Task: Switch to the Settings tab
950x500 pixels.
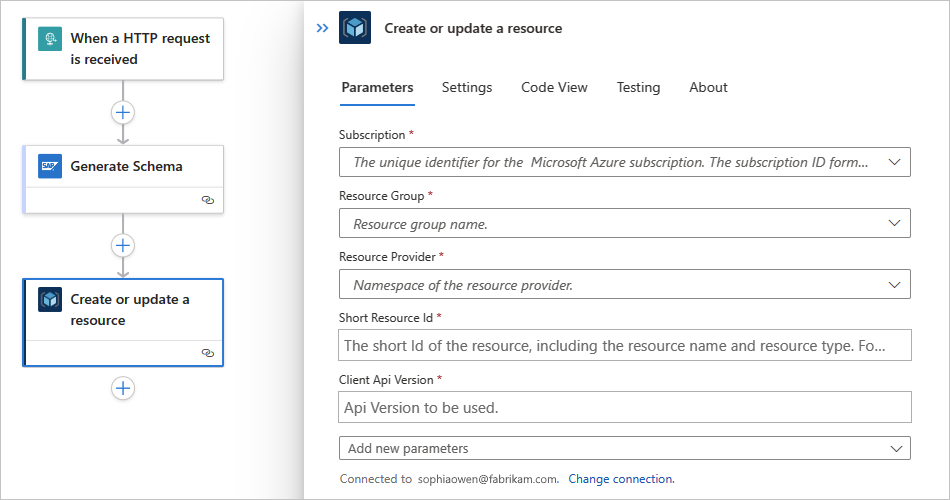Action: [467, 87]
